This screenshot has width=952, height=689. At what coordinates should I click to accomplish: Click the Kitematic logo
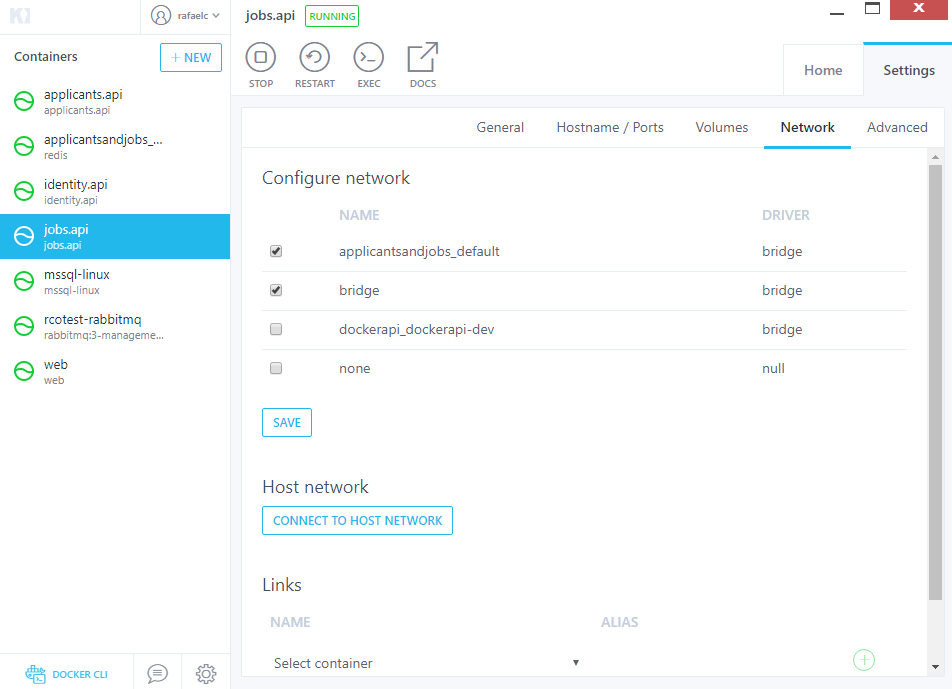click(20, 16)
